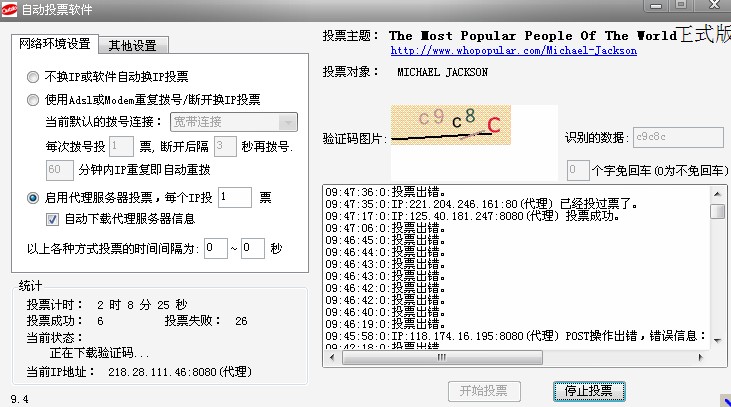Open the 宽带连接 dial-up connection dropdown
731x407 pixels.
(232, 122)
